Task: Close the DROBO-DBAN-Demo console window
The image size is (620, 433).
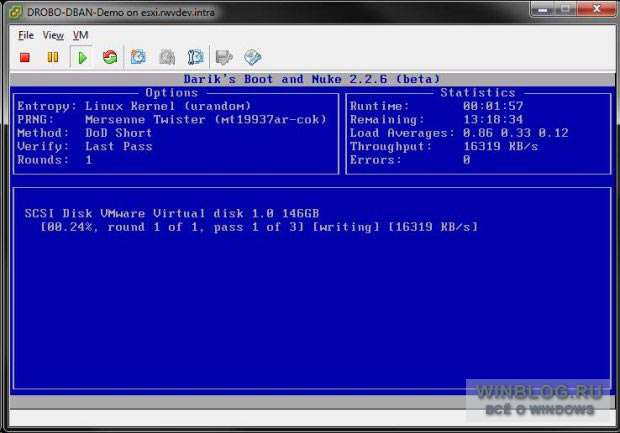Action: pyautogui.click(x=597, y=8)
